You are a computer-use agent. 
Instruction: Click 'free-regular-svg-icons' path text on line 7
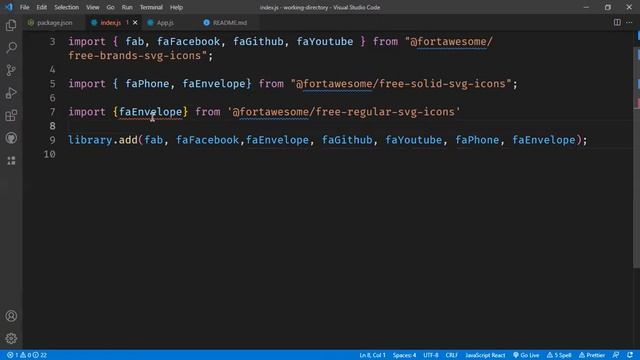click(x=385, y=112)
